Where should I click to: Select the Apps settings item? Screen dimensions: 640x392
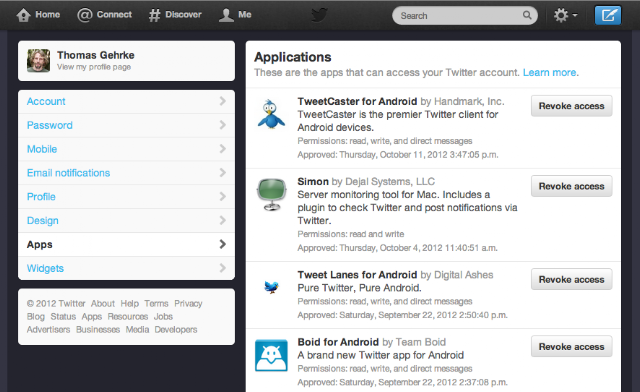coord(127,245)
